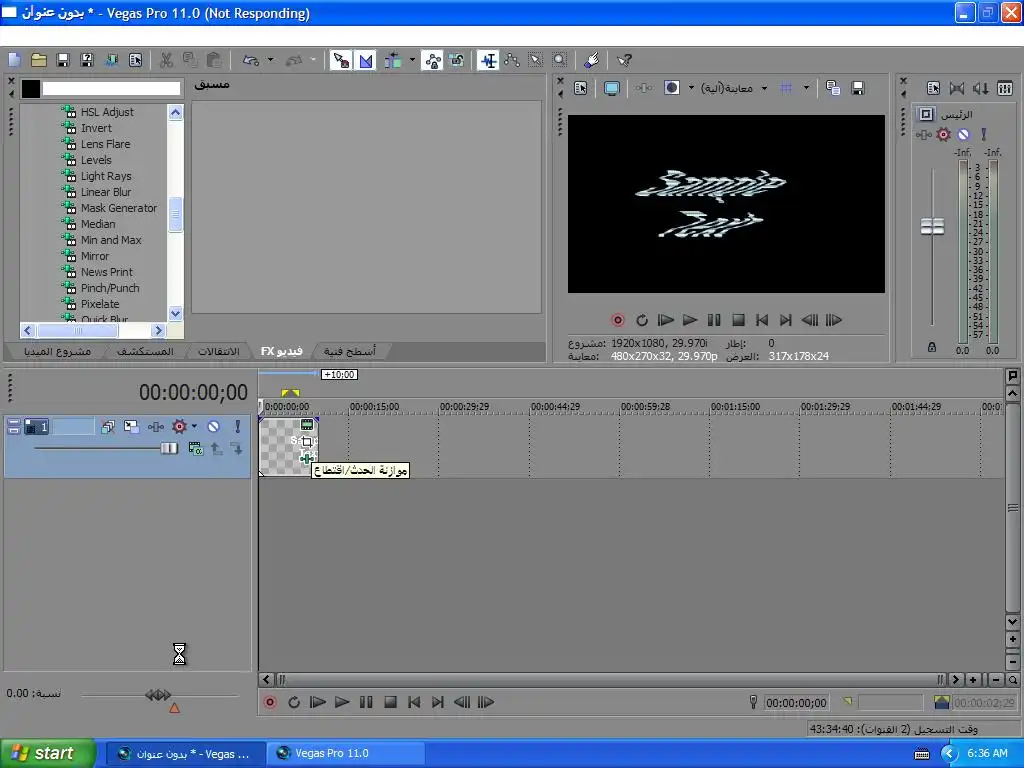1024x768 pixels.
Task: Click the New Project icon in toolbar
Action: (14, 60)
